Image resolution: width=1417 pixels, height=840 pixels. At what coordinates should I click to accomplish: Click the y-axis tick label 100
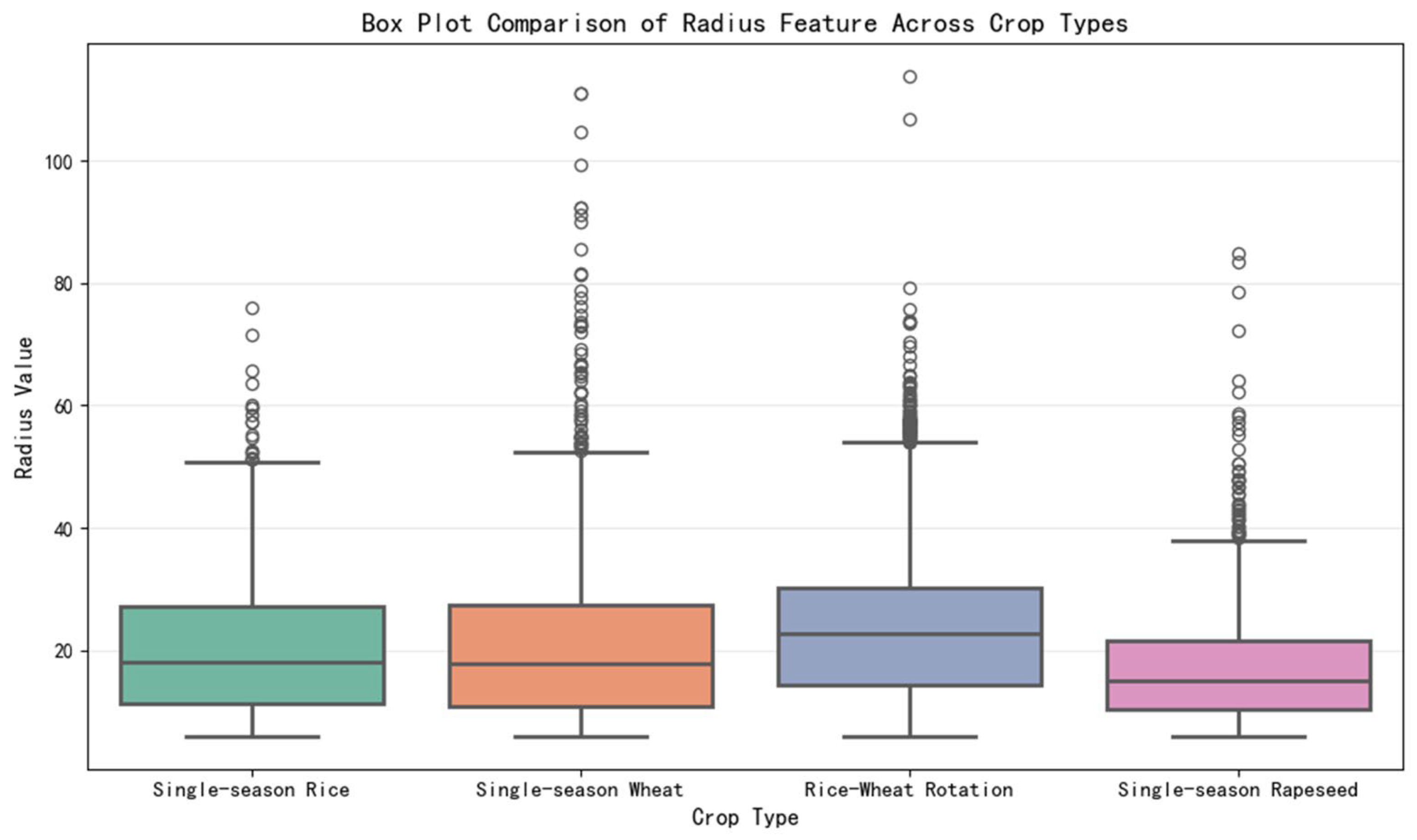click(x=59, y=162)
